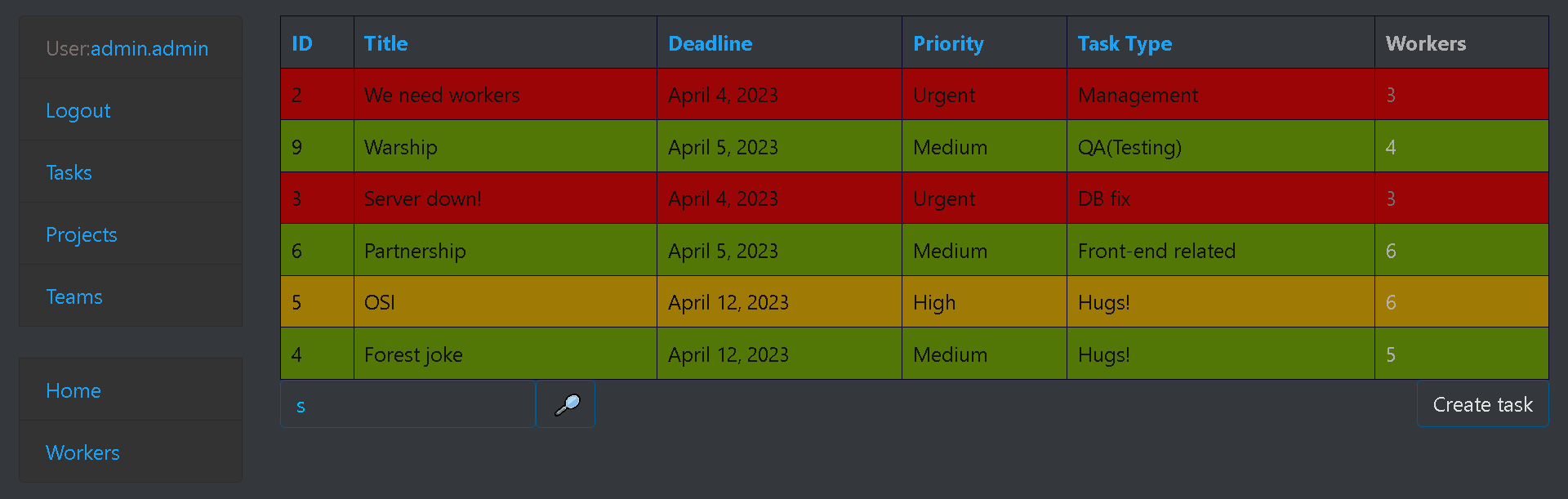Navigate to Home
Screen dimensions: 1568x499
point(73,390)
